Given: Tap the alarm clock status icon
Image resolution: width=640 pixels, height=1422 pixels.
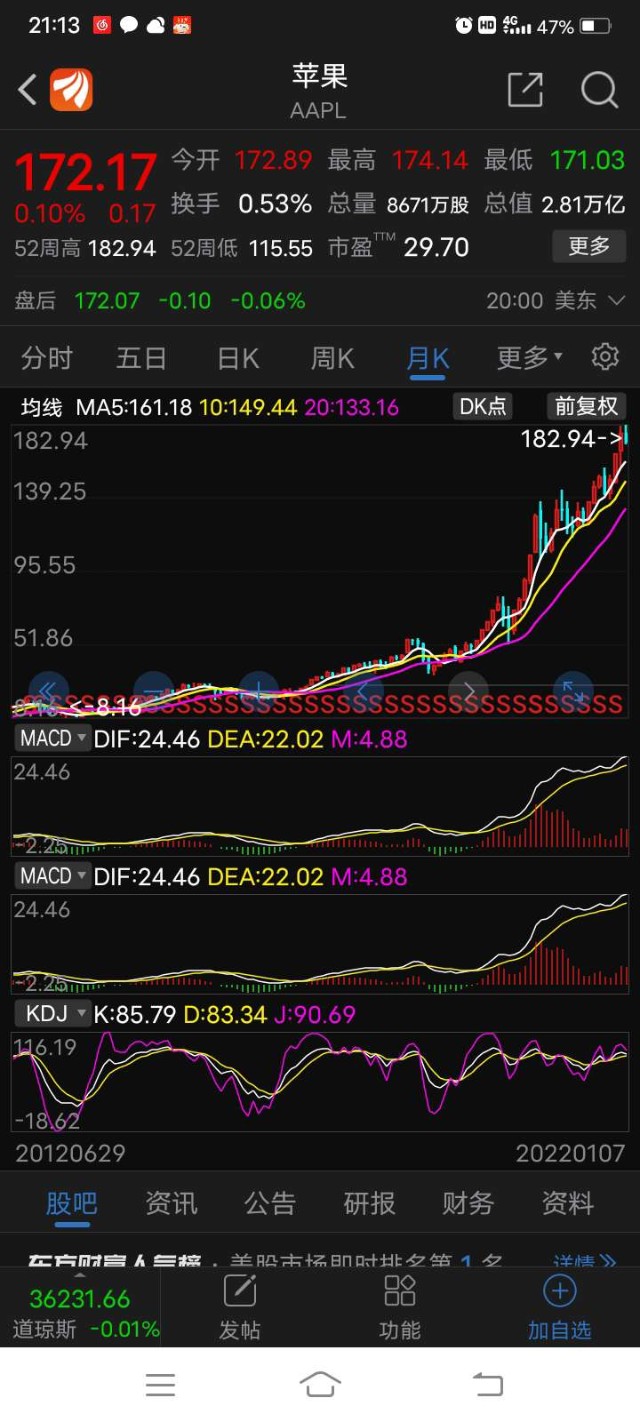Looking at the screenshot, I should (x=463, y=25).
